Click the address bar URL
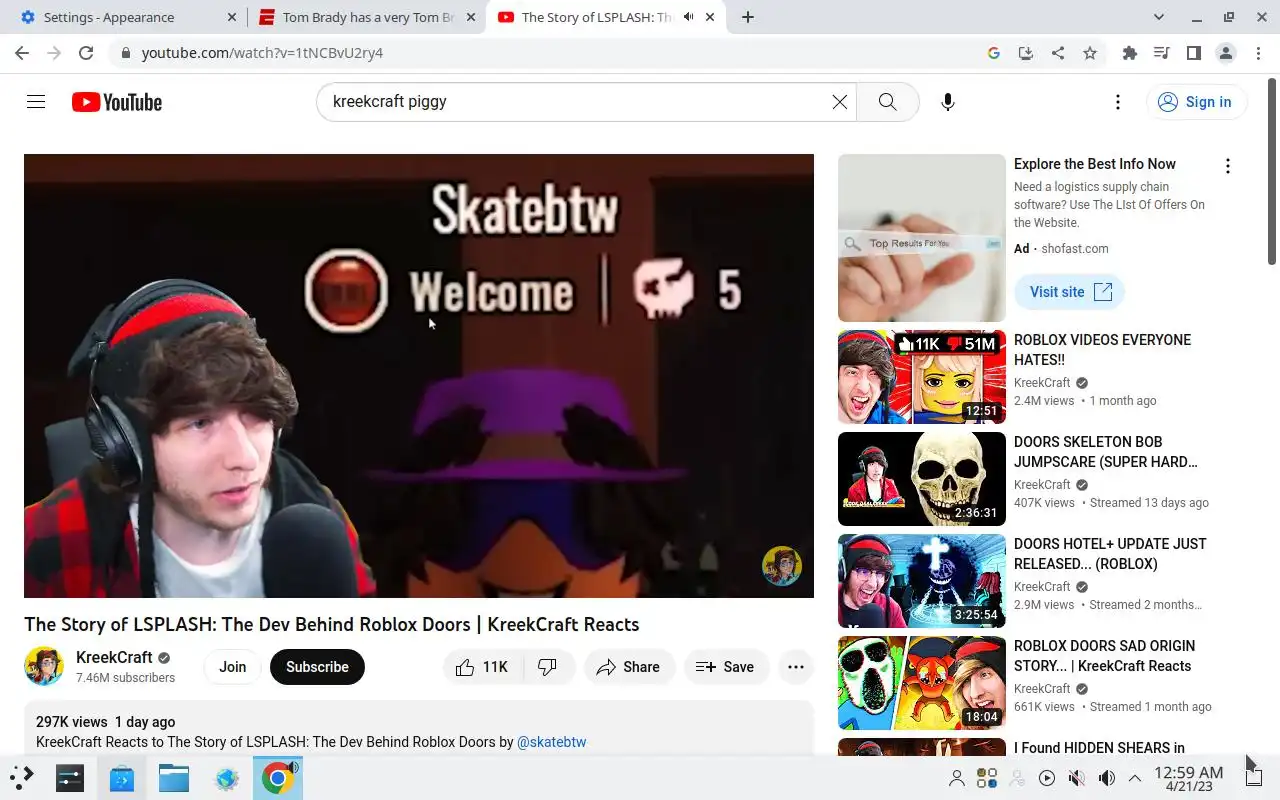Viewport: 1280px width, 800px height. pyautogui.click(x=262, y=53)
